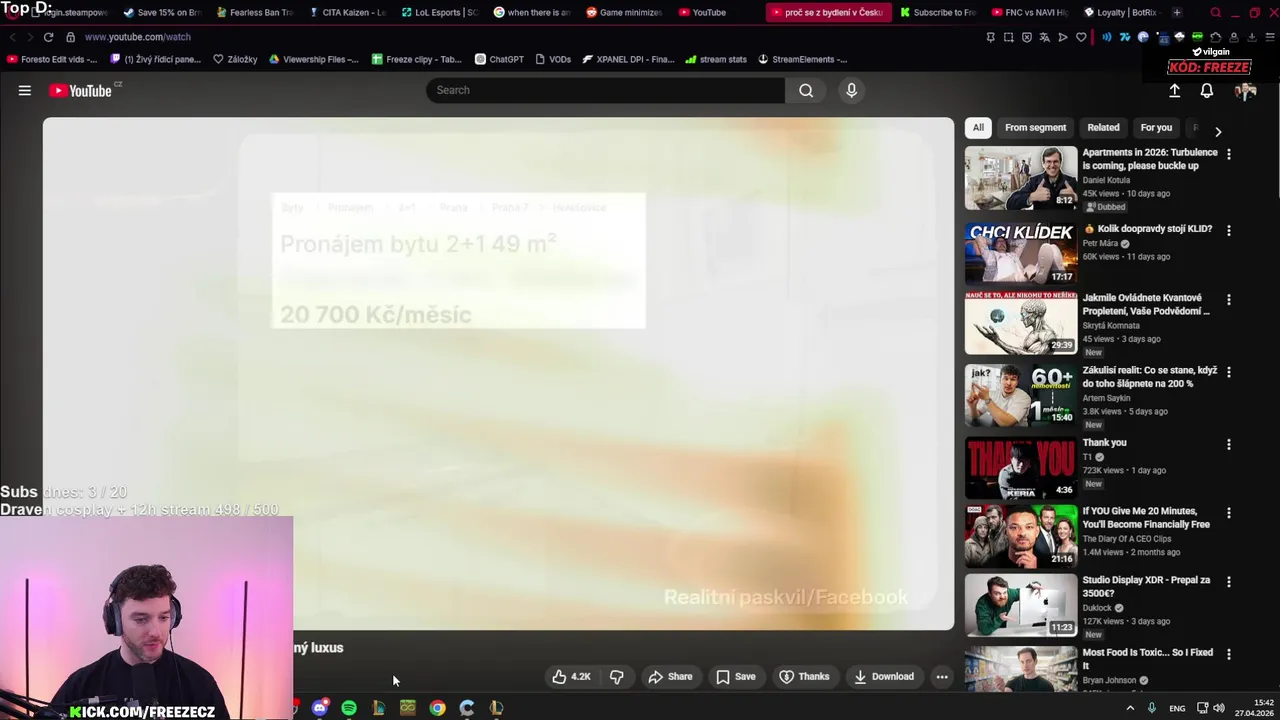Switch to the LoL Esports tab
This screenshot has width=1280, height=720.
440,12
